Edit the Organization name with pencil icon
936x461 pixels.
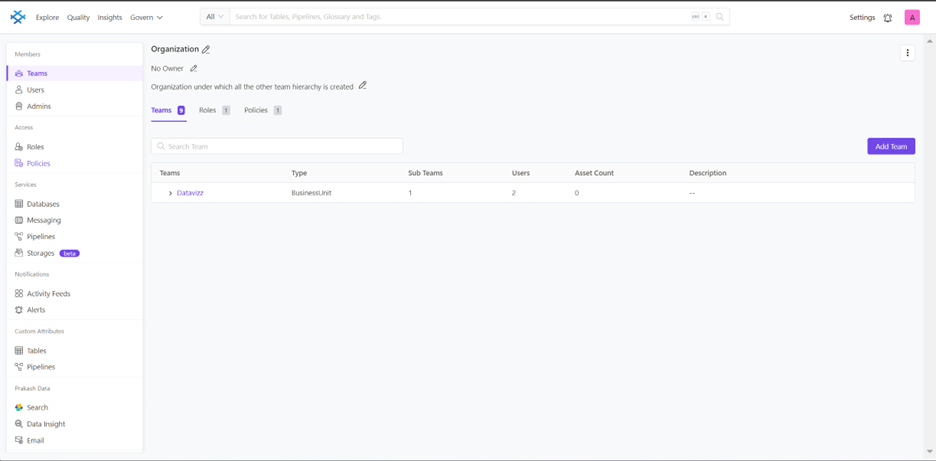click(x=206, y=50)
